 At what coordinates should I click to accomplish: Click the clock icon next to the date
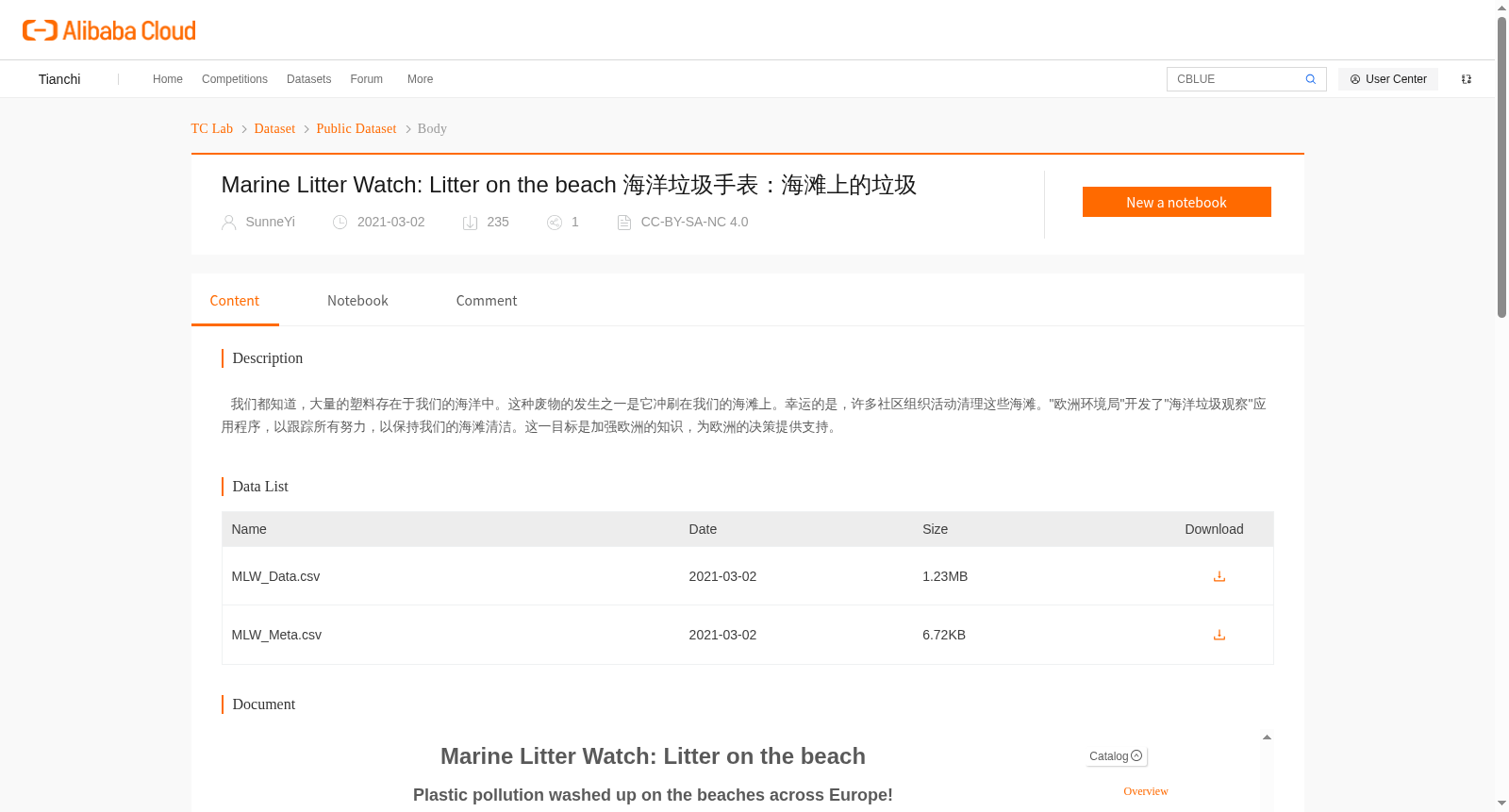pyautogui.click(x=340, y=223)
